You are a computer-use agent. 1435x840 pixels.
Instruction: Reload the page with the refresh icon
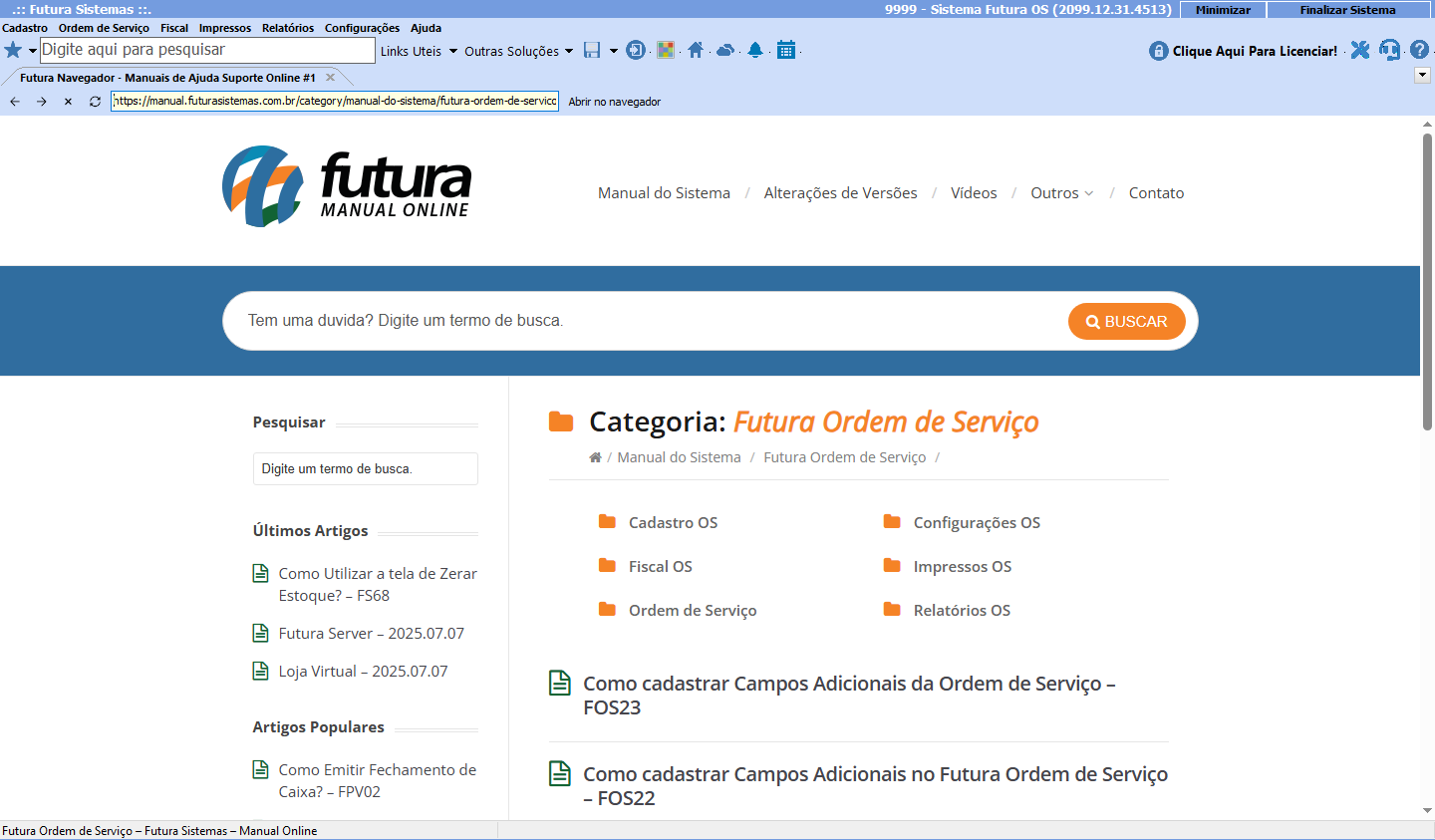pos(95,102)
